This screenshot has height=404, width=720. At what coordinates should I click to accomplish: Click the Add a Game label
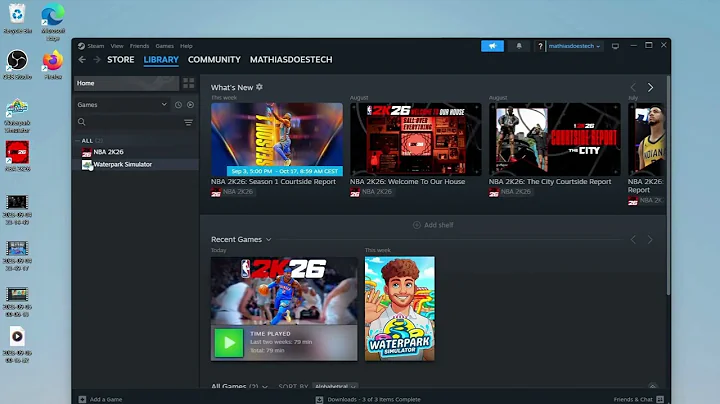pos(106,399)
